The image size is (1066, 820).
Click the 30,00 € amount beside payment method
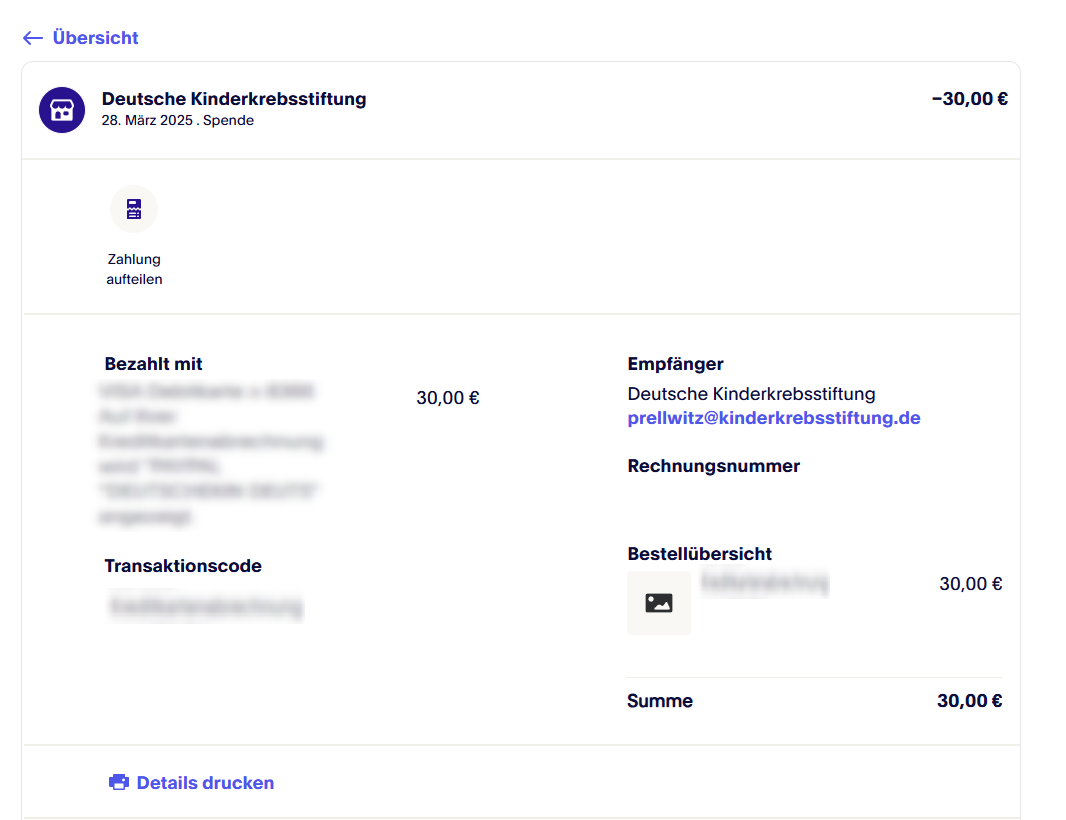click(x=447, y=398)
